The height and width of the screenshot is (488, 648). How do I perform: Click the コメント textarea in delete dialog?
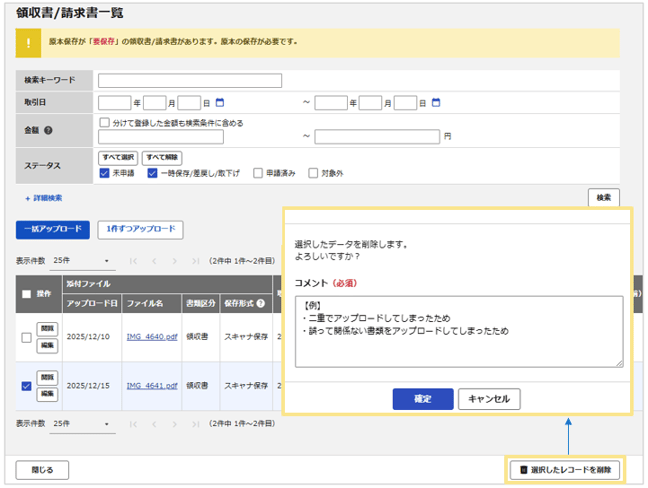coord(459,331)
